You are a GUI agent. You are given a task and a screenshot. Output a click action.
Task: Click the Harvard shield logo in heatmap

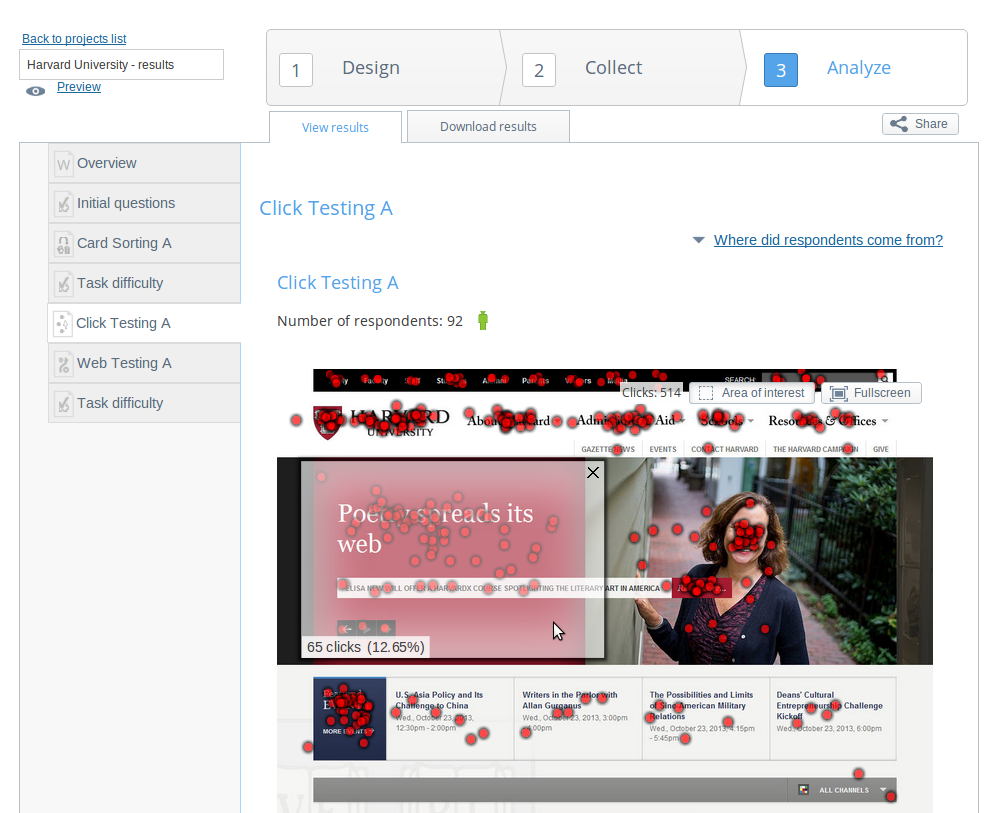click(x=328, y=423)
